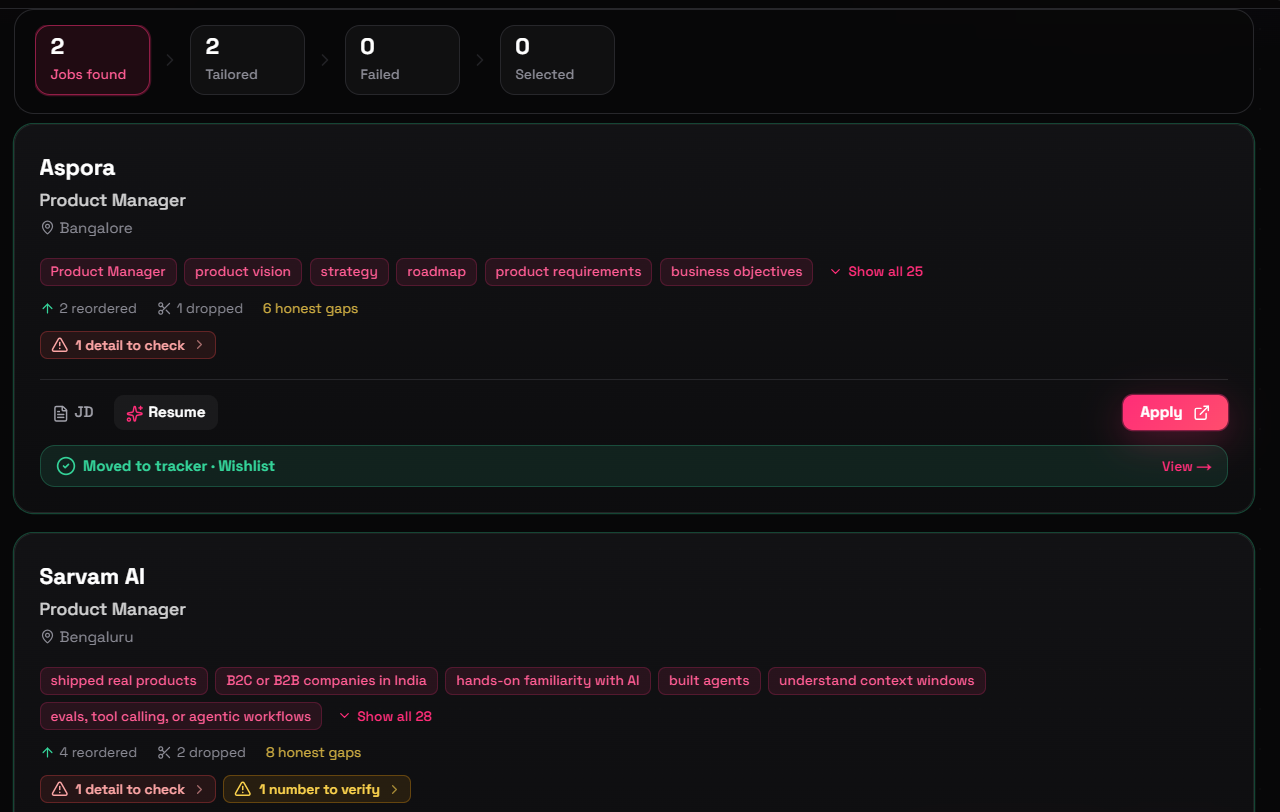Click the built agents tag
The height and width of the screenshot is (812, 1280).
click(x=709, y=680)
